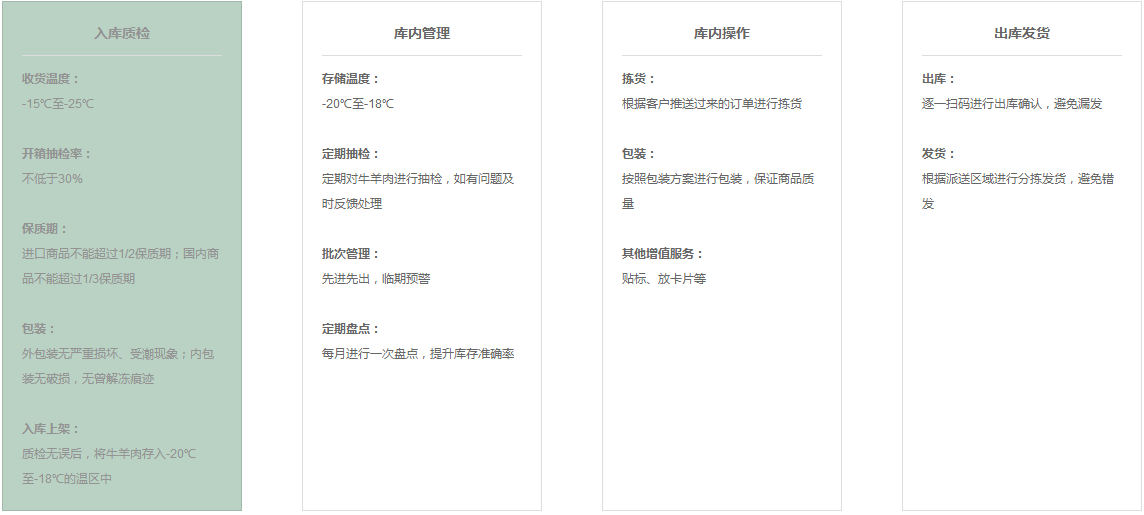
Task: Click the 收货温度 label
Action: click(x=50, y=79)
